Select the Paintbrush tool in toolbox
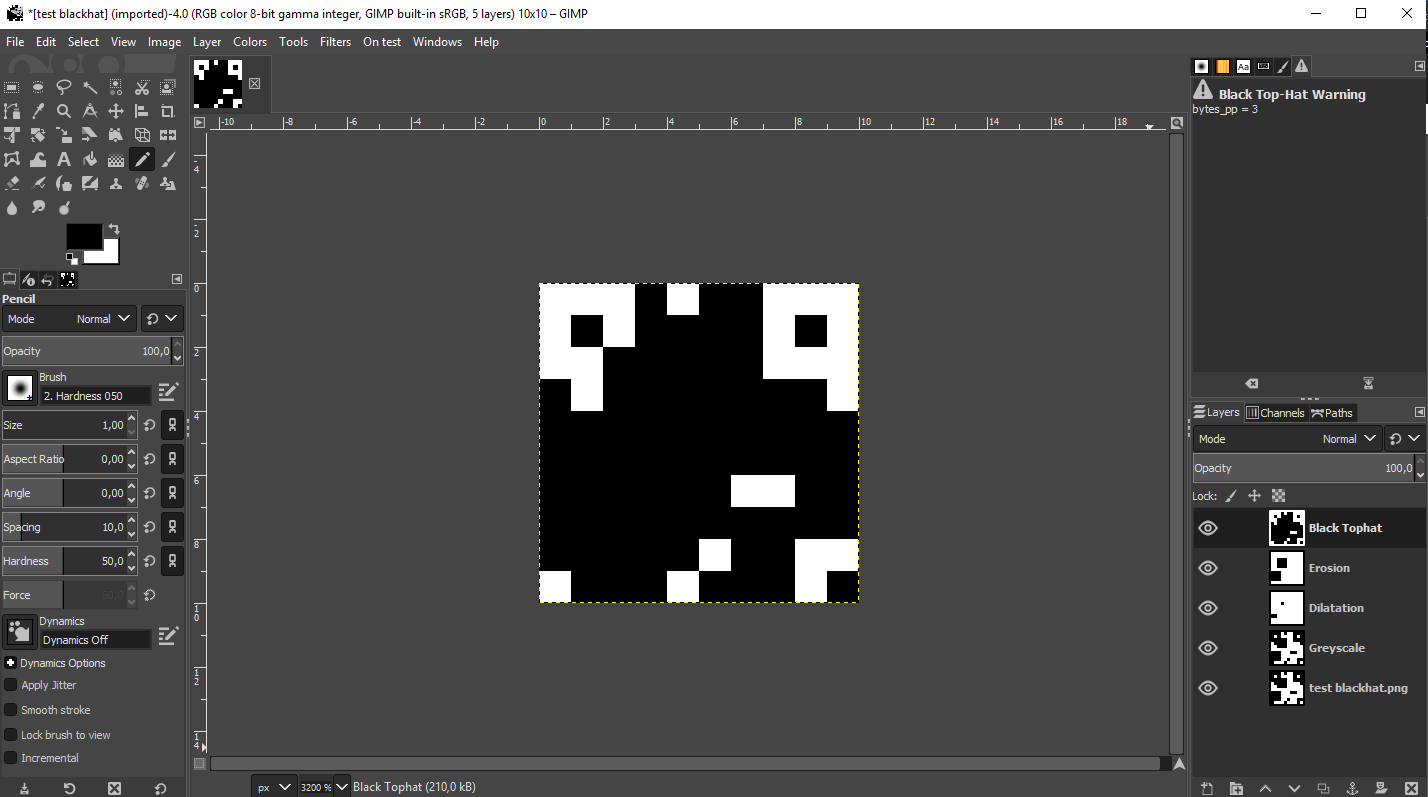This screenshot has height=797, width=1428. 168,159
